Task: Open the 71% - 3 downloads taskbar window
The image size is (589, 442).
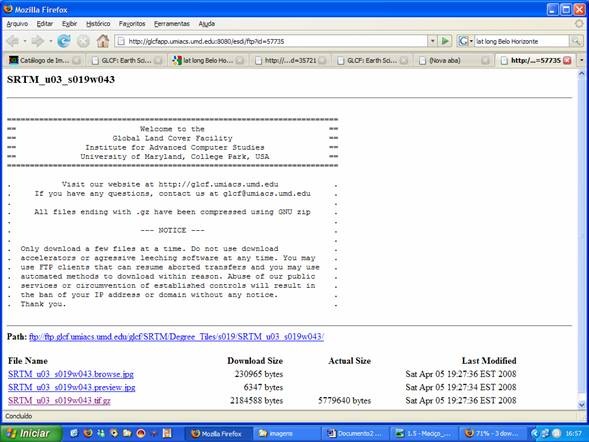Action: point(492,434)
